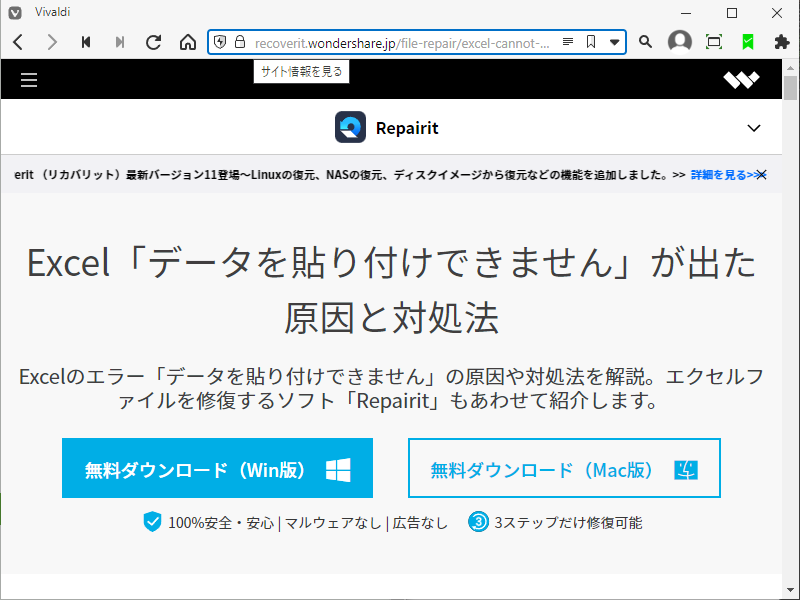Click the 3-step circular badge icon
The width and height of the screenshot is (800, 600).
coord(478,522)
